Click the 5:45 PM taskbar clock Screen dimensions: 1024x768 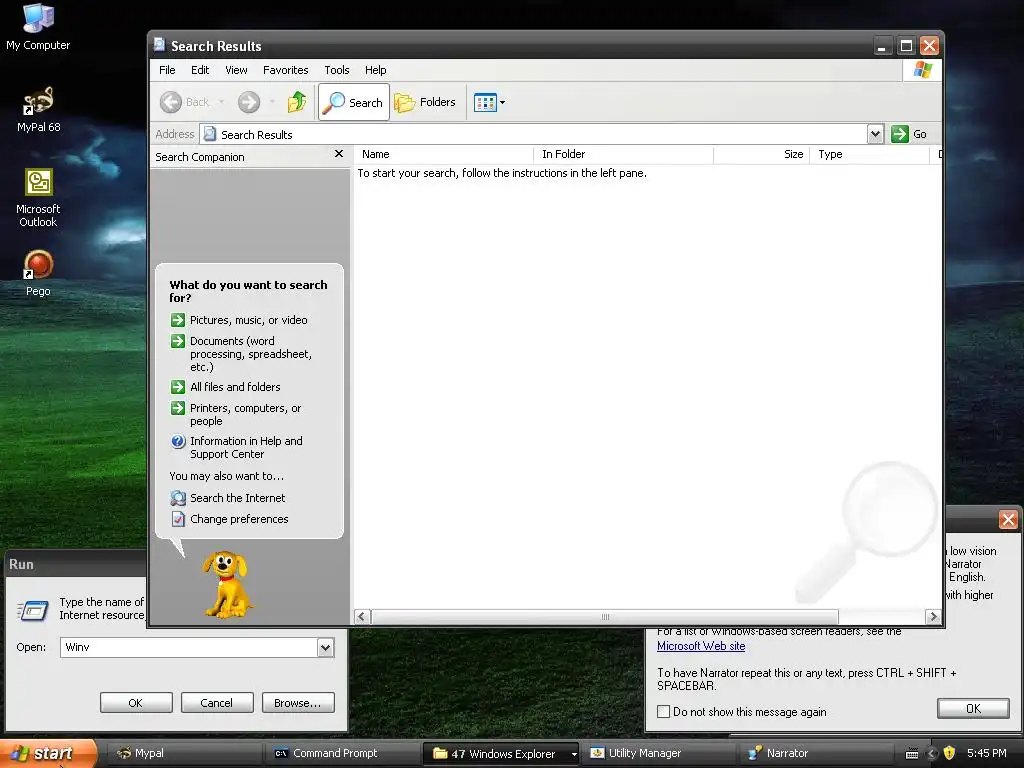pos(987,753)
